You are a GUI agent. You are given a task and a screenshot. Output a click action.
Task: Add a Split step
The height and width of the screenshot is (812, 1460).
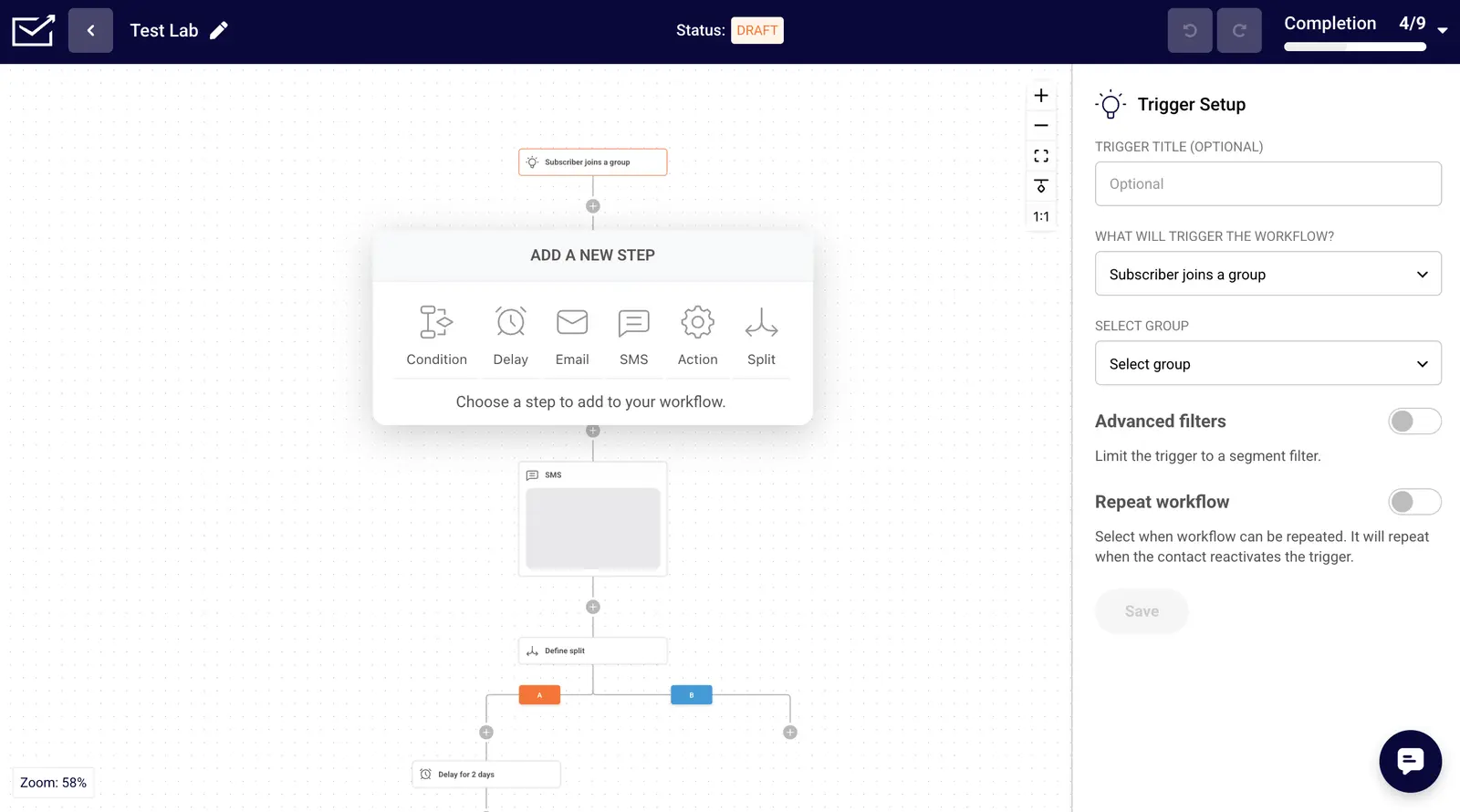coord(761,336)
